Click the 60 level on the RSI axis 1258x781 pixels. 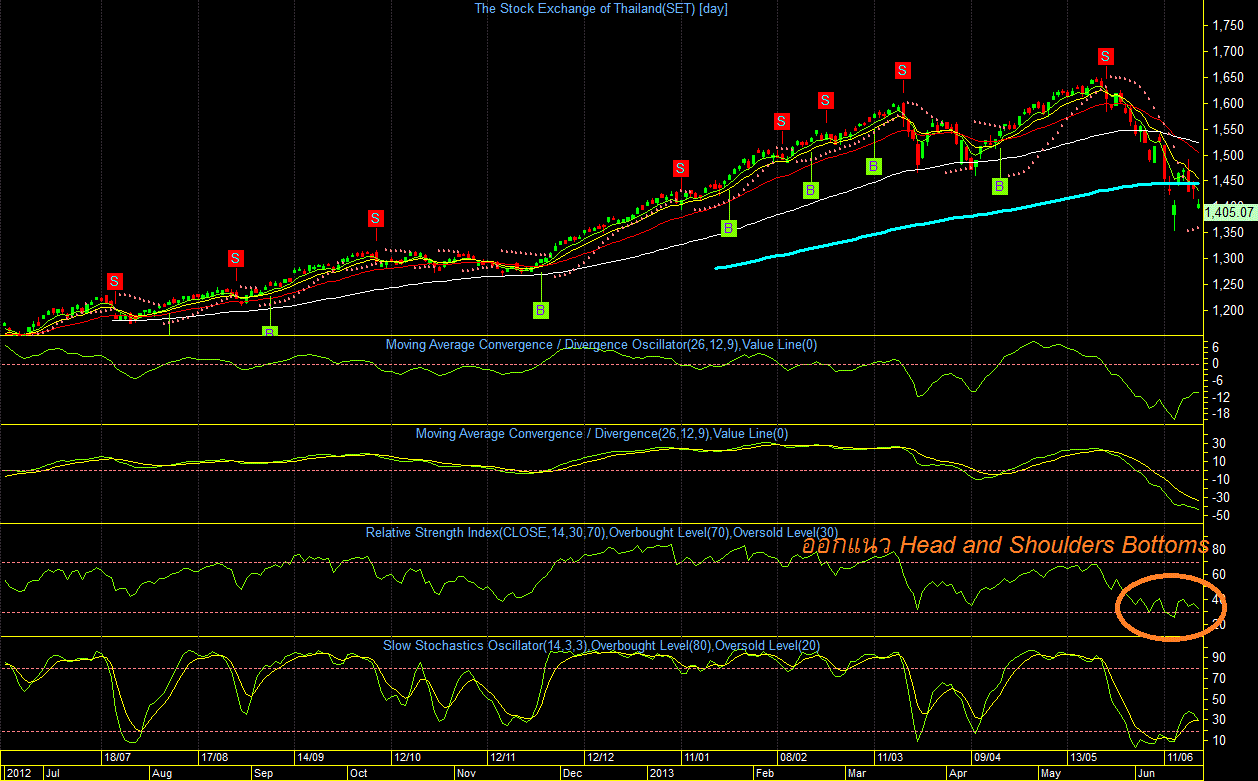(1219, 575)
